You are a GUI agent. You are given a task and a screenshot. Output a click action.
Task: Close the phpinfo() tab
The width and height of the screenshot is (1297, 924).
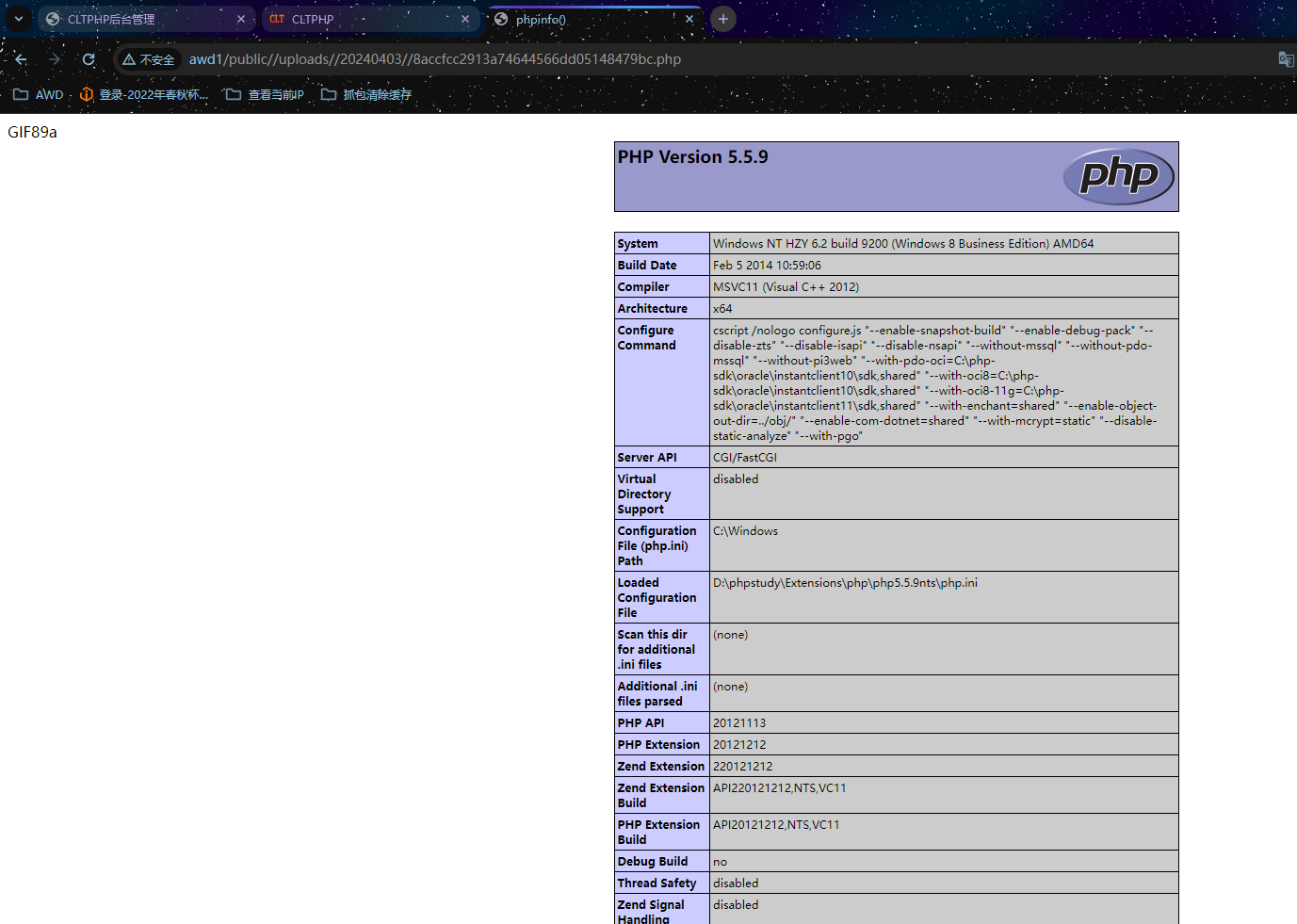click(x=689, y=19)
